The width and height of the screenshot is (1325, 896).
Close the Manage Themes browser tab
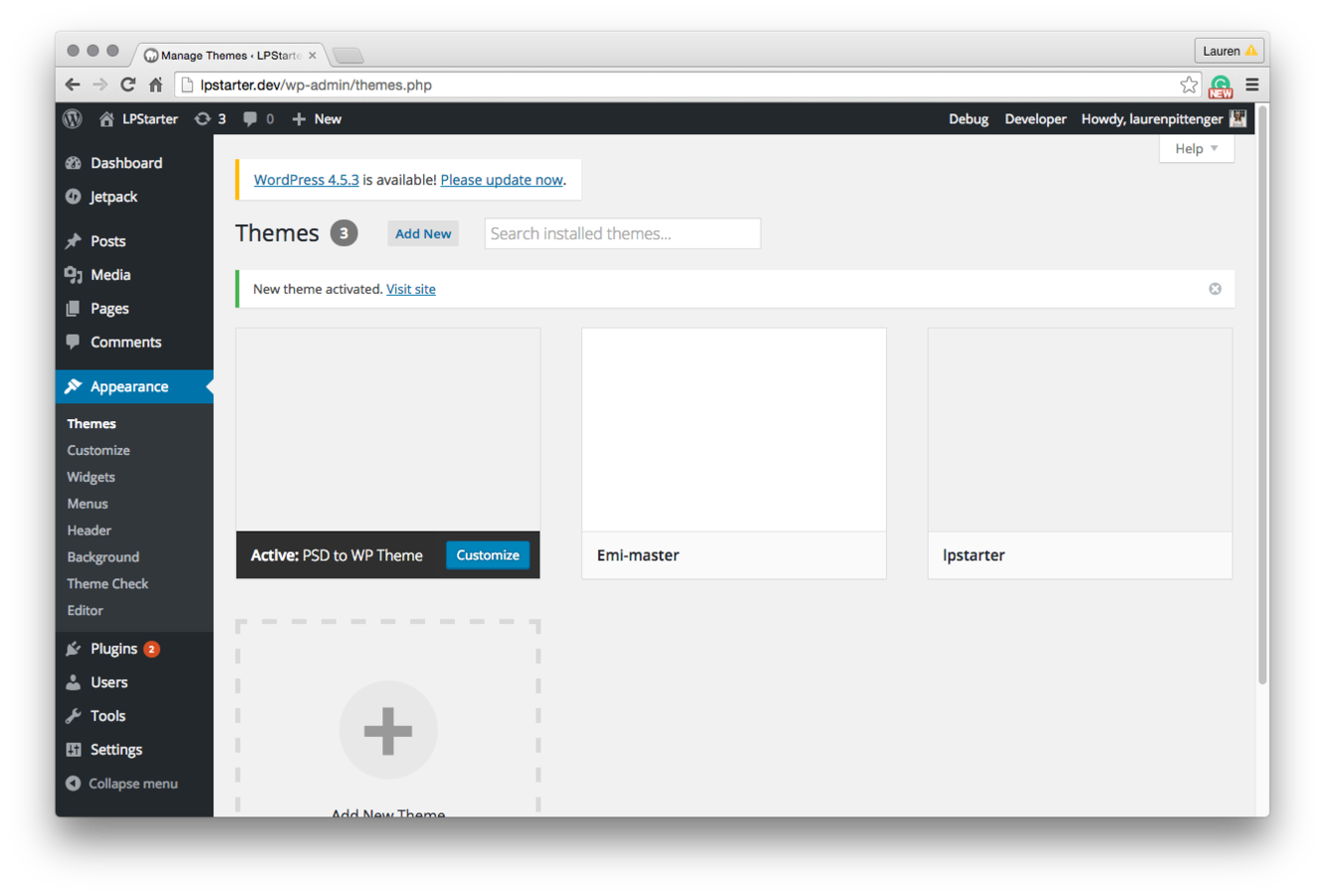point(313,56)
